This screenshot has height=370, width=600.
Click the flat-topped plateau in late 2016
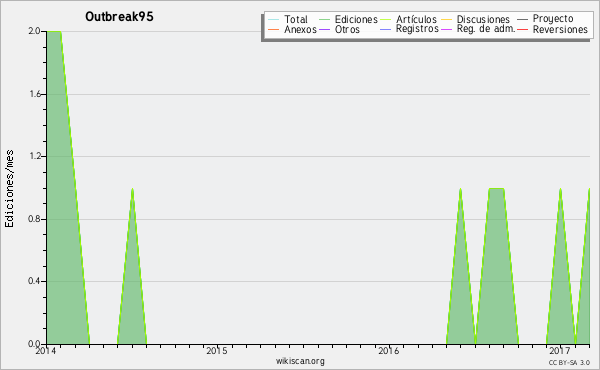[x=496, y=189]
